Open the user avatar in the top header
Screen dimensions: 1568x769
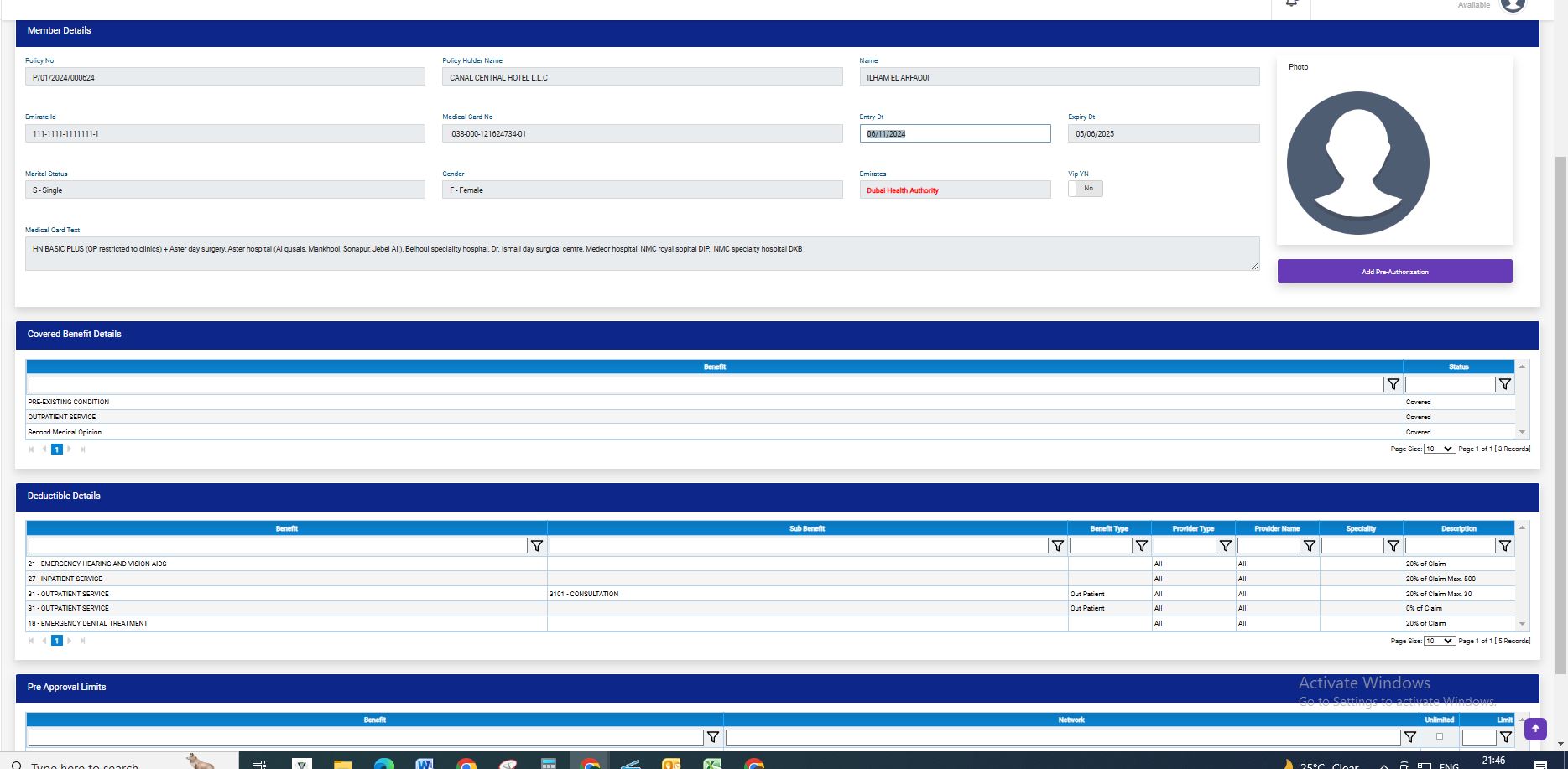[1512, 5]
